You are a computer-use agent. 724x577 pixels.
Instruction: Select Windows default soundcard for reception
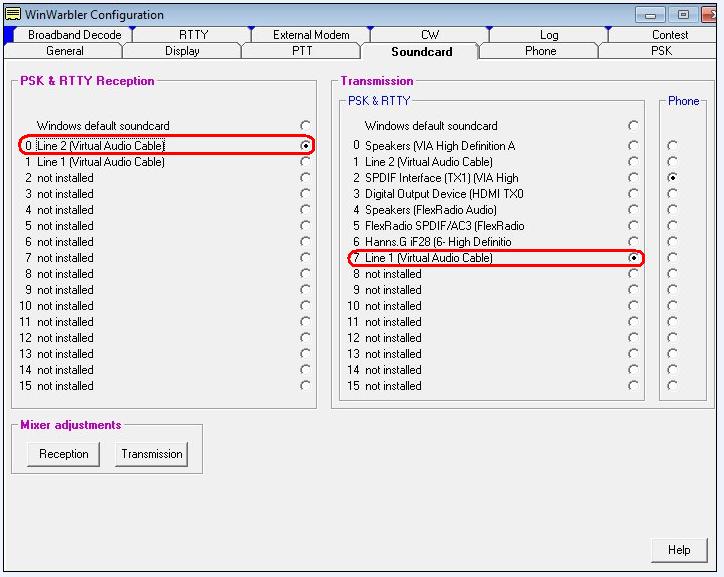coord(305,126)
